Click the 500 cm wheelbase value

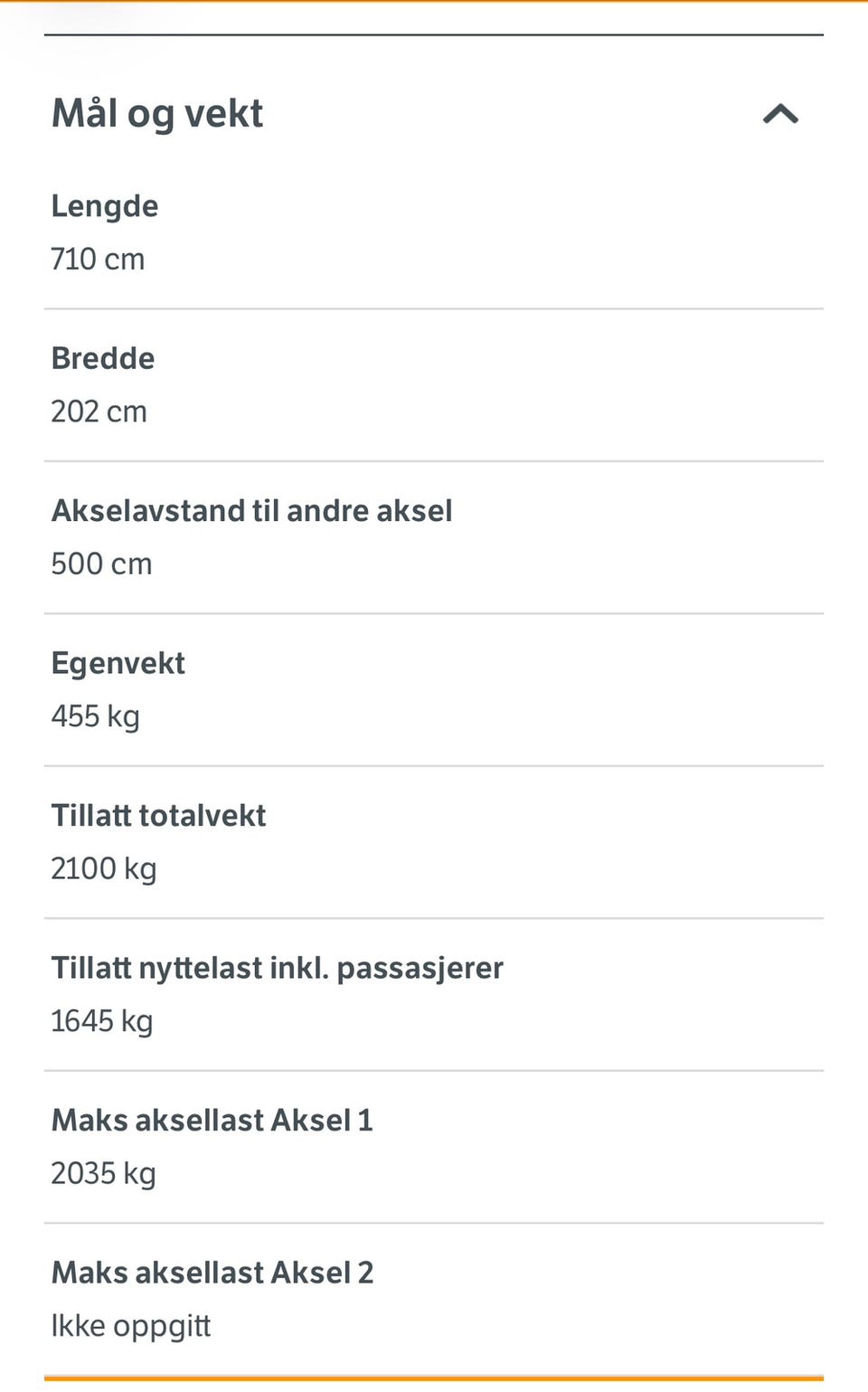[101, 563]
